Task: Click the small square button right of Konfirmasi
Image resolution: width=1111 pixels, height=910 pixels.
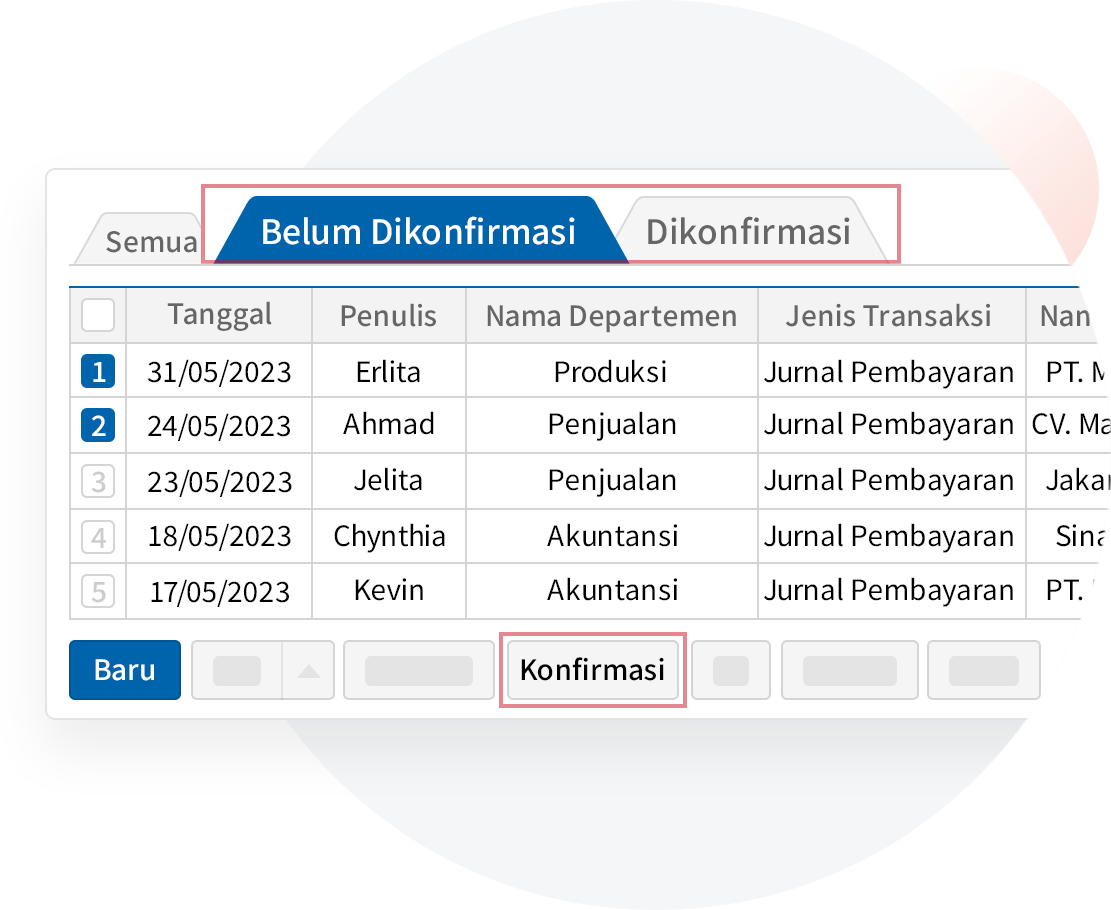Action: (x=730, y=670)
